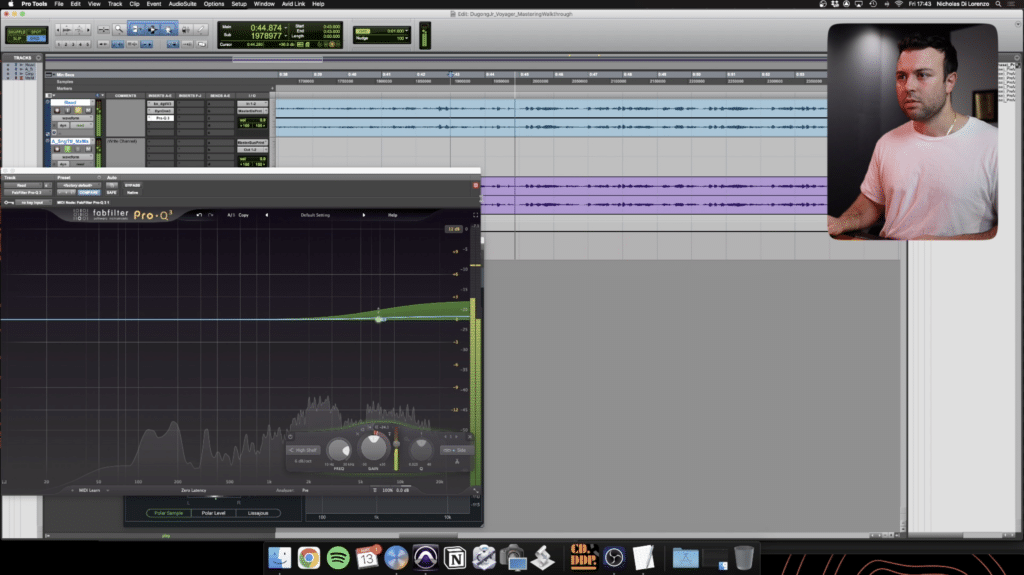Screen dimensions: 1024x575
Task: Select the Zoomer tool in the toolbar
Action: tap(119, 29)
